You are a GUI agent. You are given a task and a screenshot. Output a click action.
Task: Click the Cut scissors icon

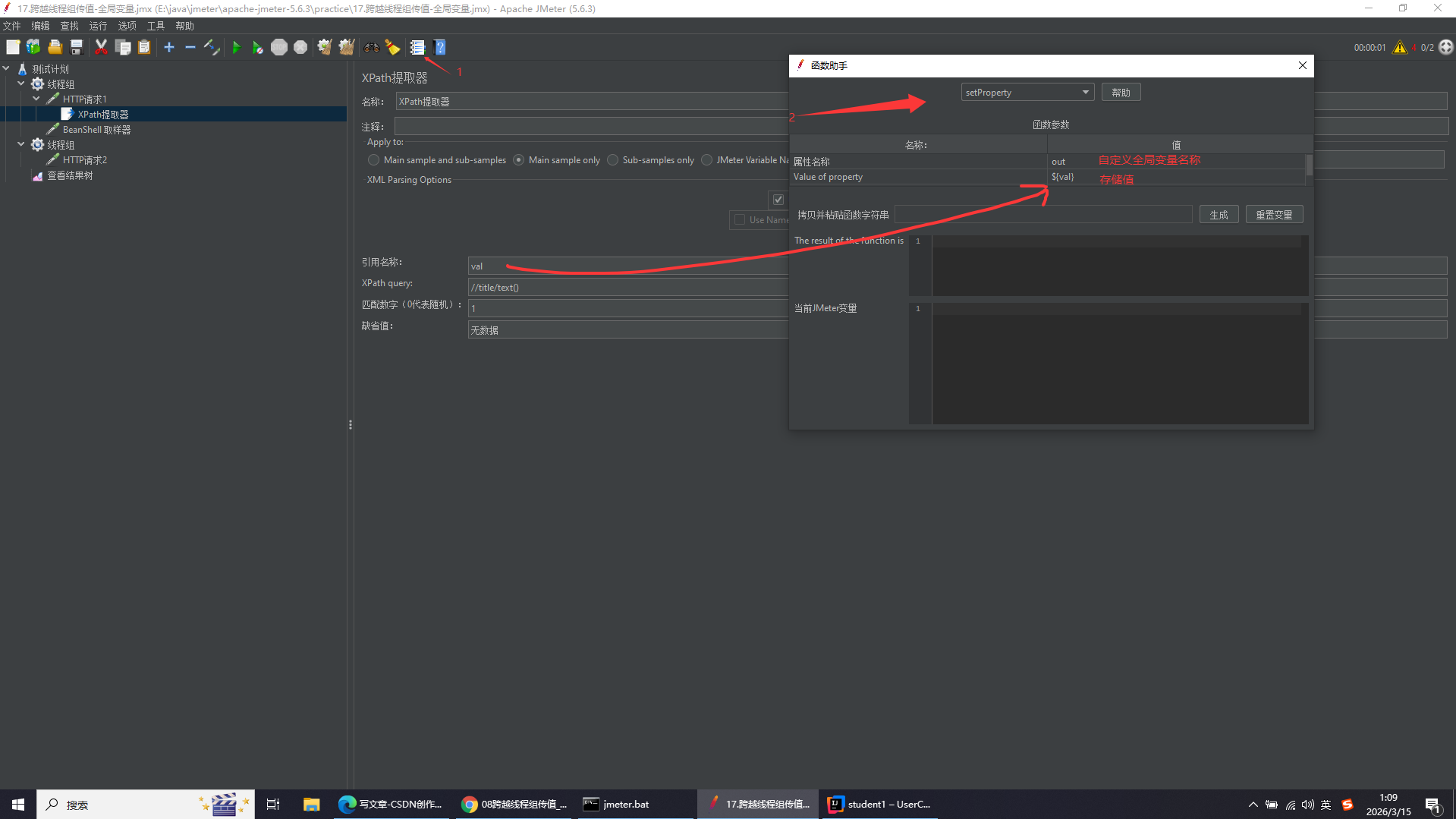point(101,47)
